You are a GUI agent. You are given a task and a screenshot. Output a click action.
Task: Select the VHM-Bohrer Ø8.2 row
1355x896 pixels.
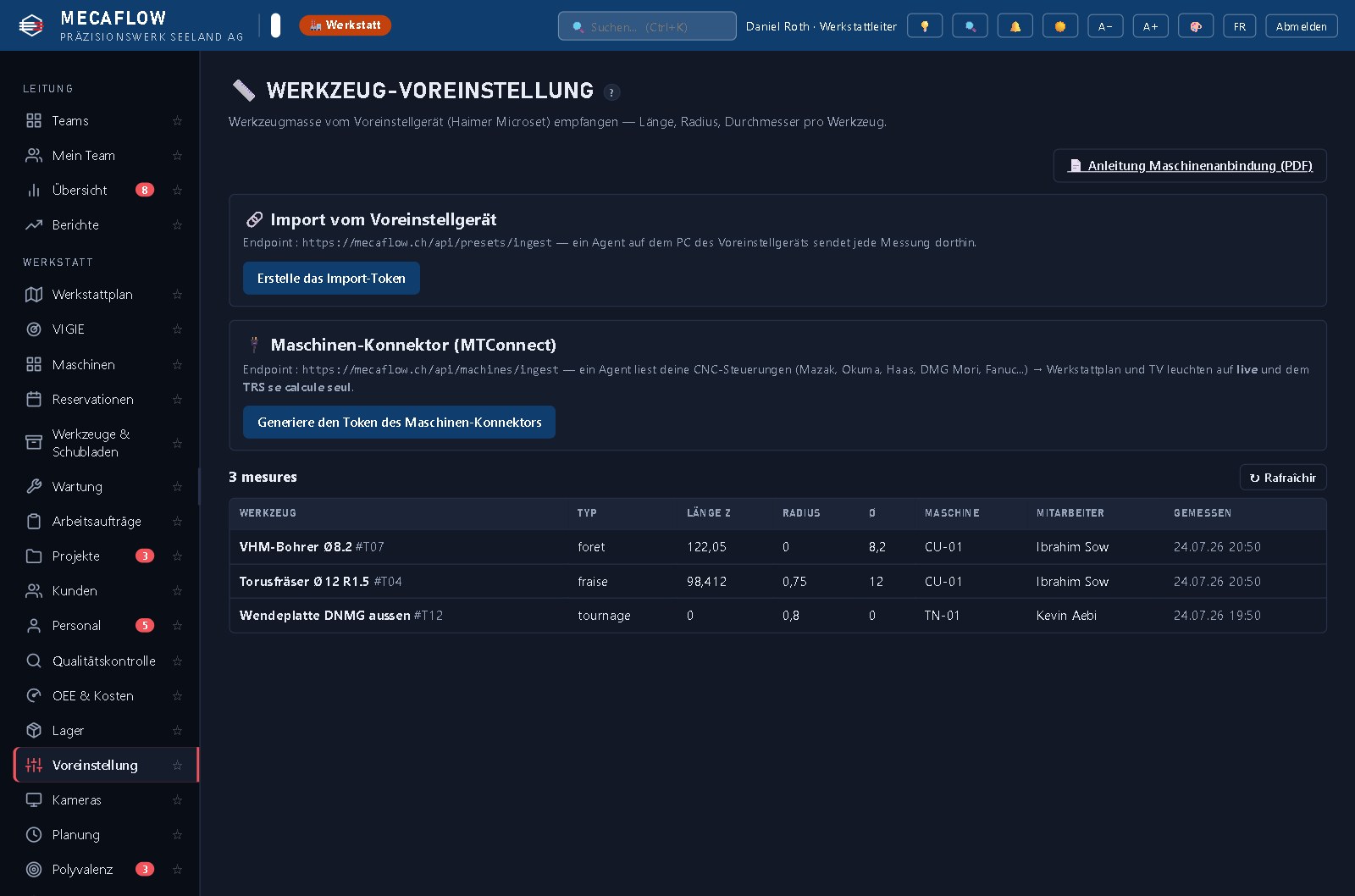(777, 547)
